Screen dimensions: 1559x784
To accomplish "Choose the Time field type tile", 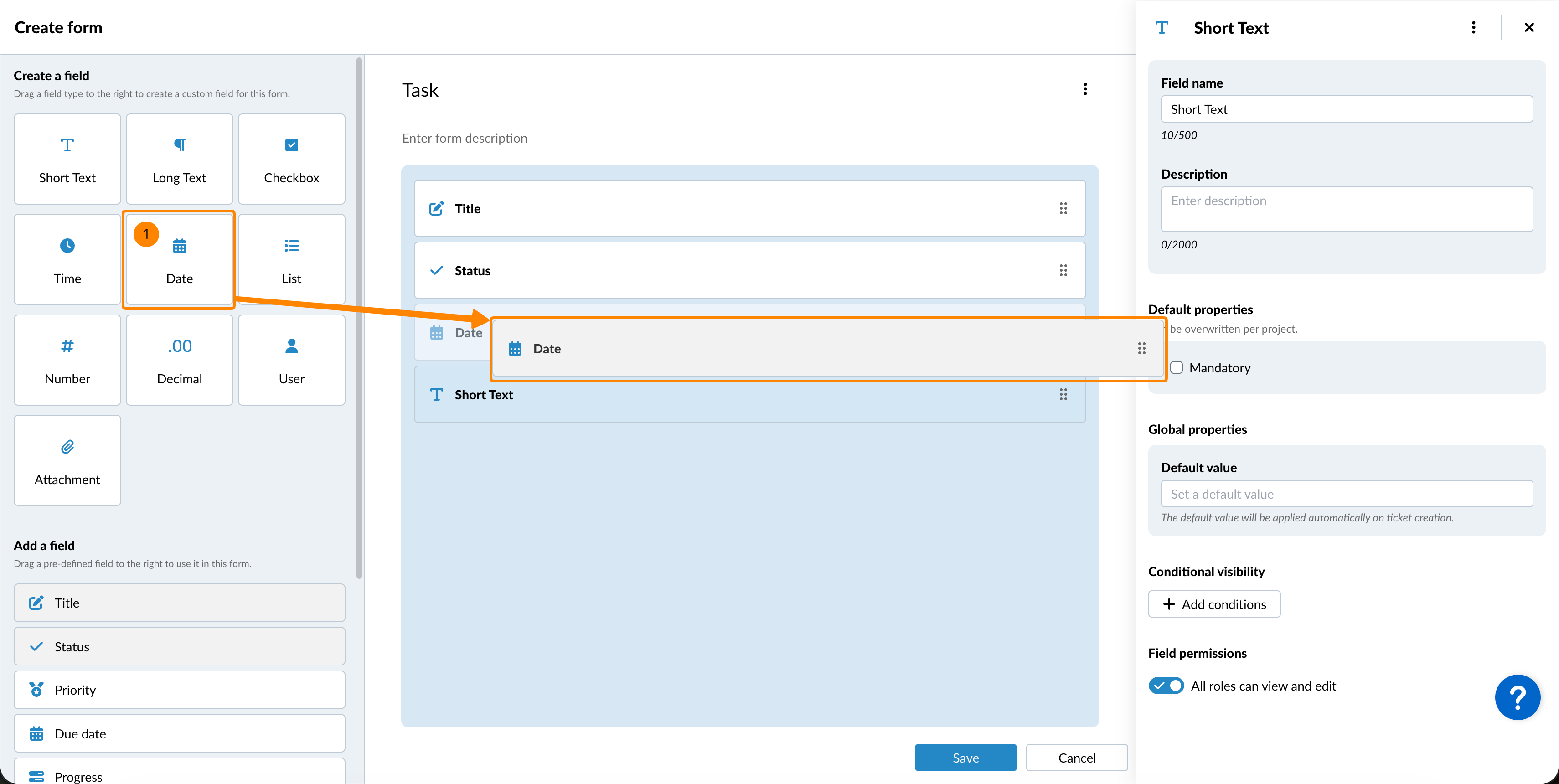I will (67, 259).
